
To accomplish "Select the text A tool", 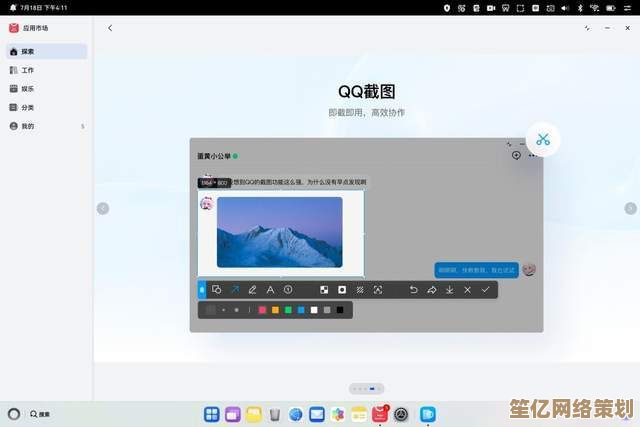I will [270, 290].
